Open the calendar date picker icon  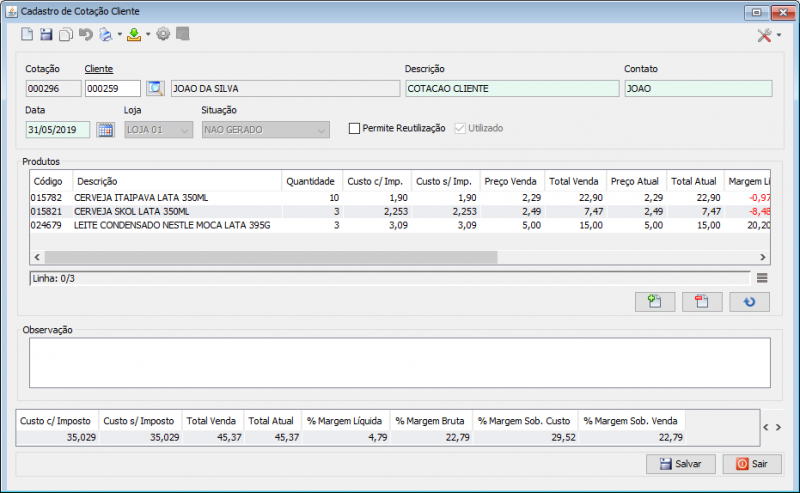pyautogui.click(x=106, y=130)
